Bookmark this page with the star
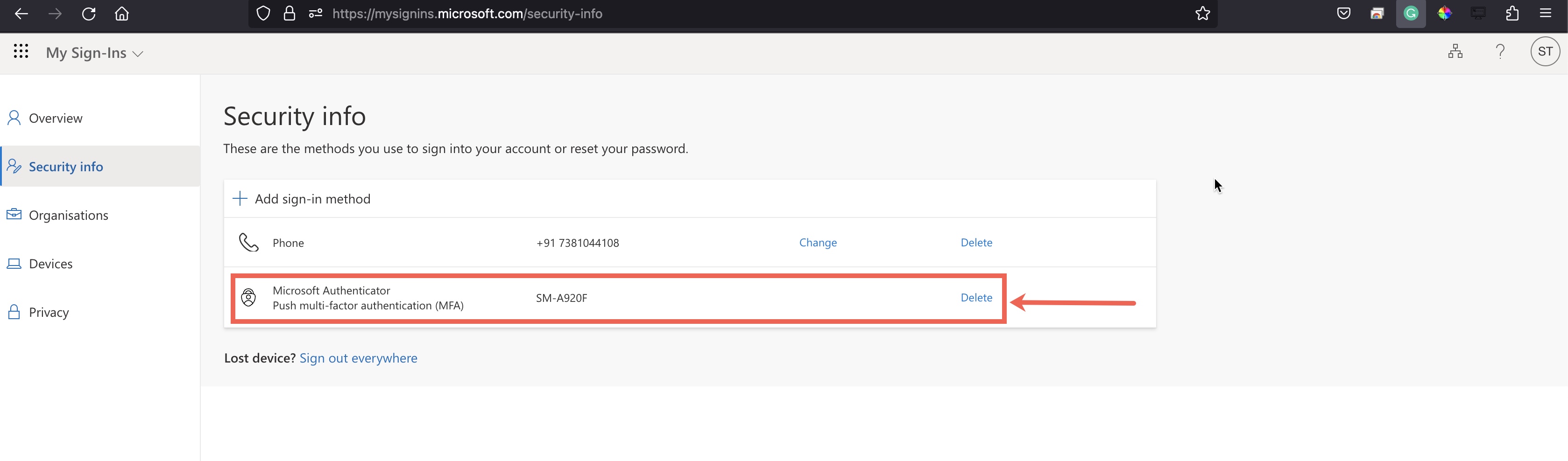Screen dimensions: 1568x461 (1202, 14)
